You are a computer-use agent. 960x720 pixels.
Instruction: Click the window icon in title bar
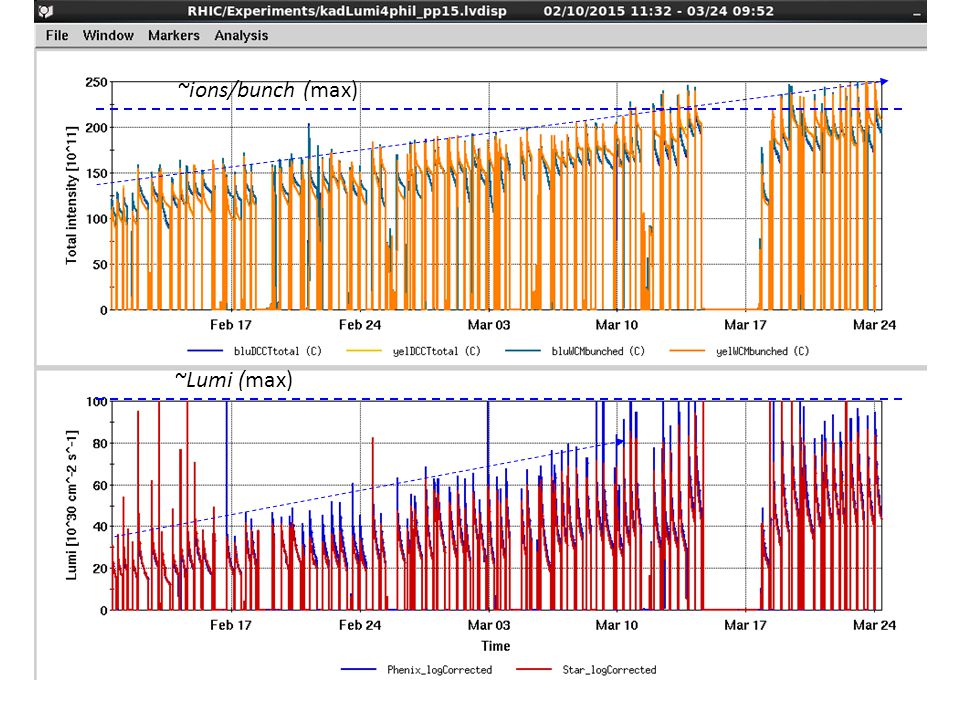click(x=46, y=11)
